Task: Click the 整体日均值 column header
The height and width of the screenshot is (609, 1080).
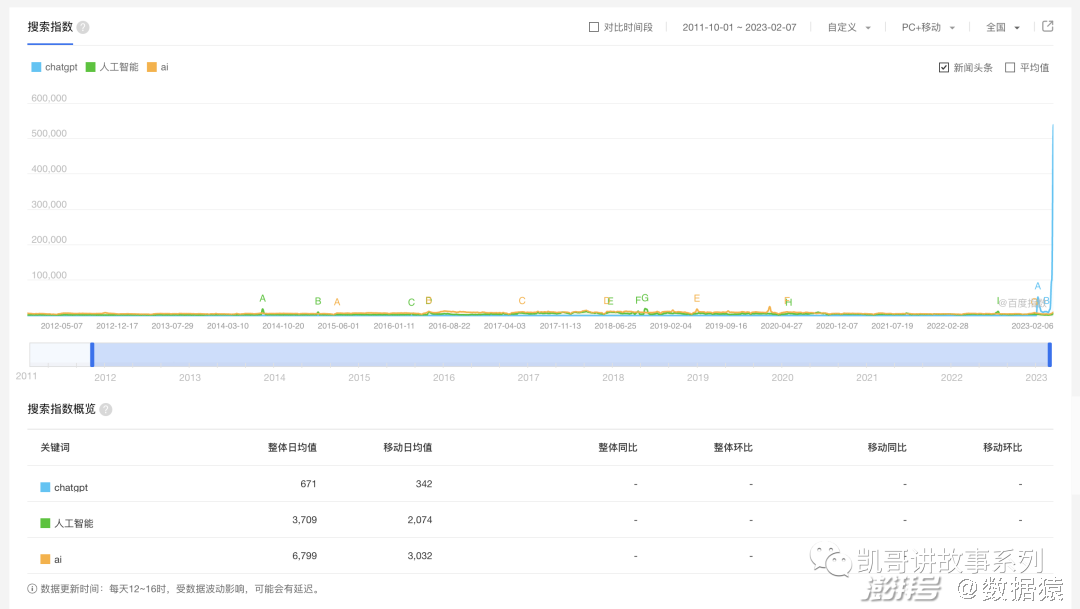Action: [x=292, y=447]
